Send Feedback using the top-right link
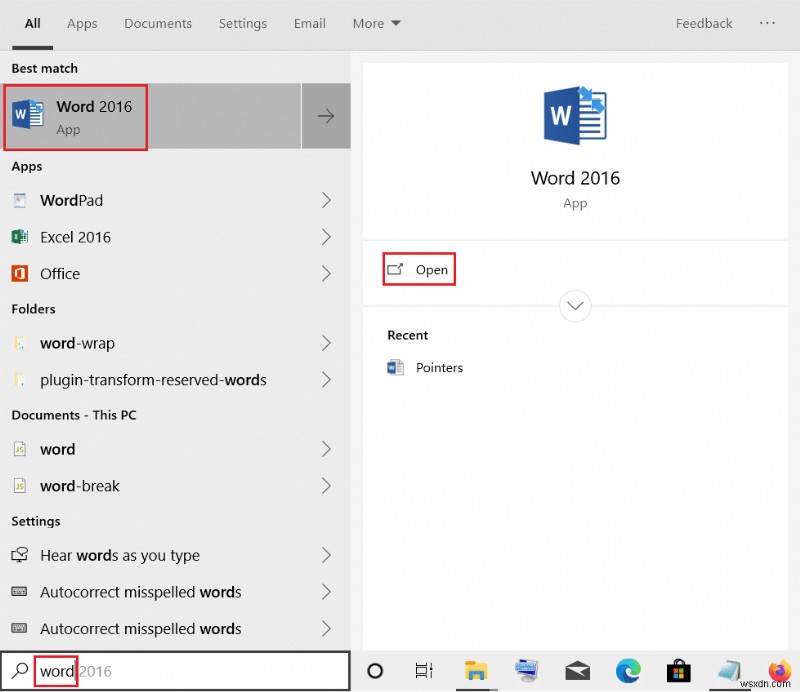This screenshot has width=800, height=692. click(x=704, y=23)
